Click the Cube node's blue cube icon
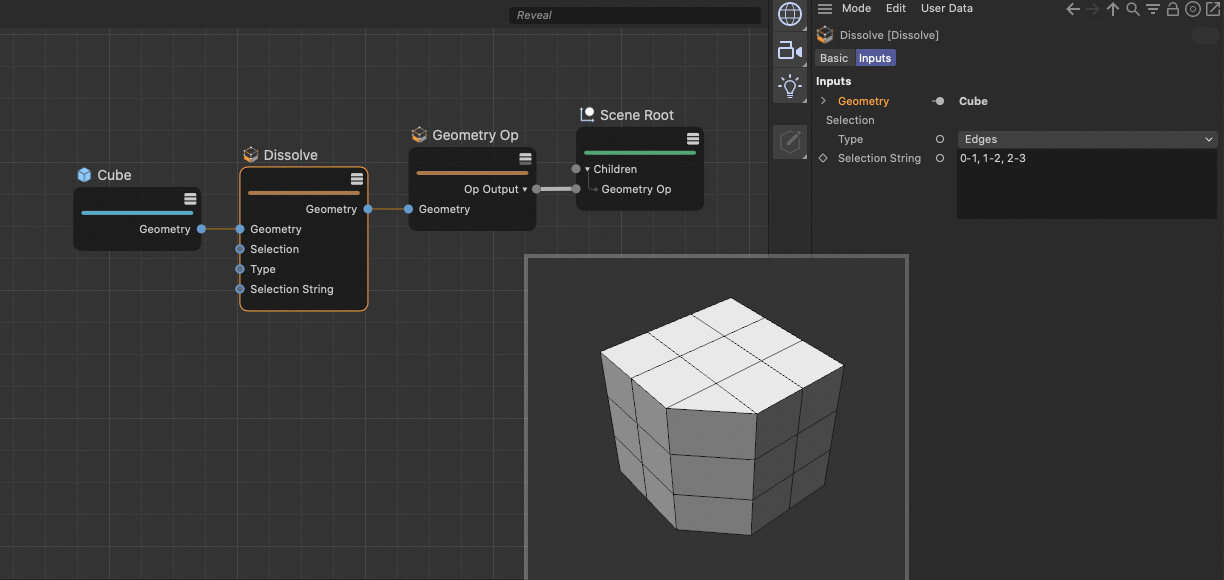1224x580 pixels. [85, 175]
